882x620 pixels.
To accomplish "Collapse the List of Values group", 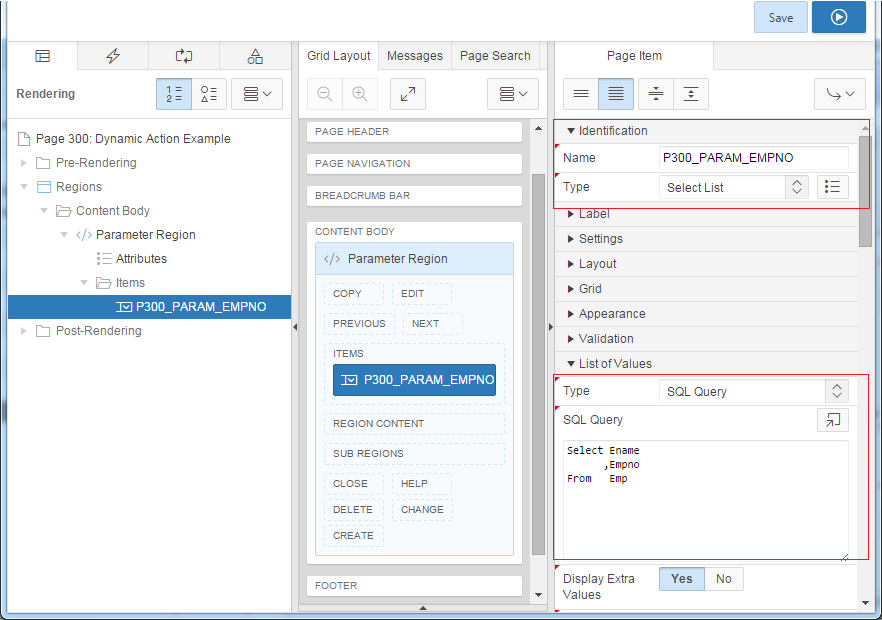I will pos(570,364).
